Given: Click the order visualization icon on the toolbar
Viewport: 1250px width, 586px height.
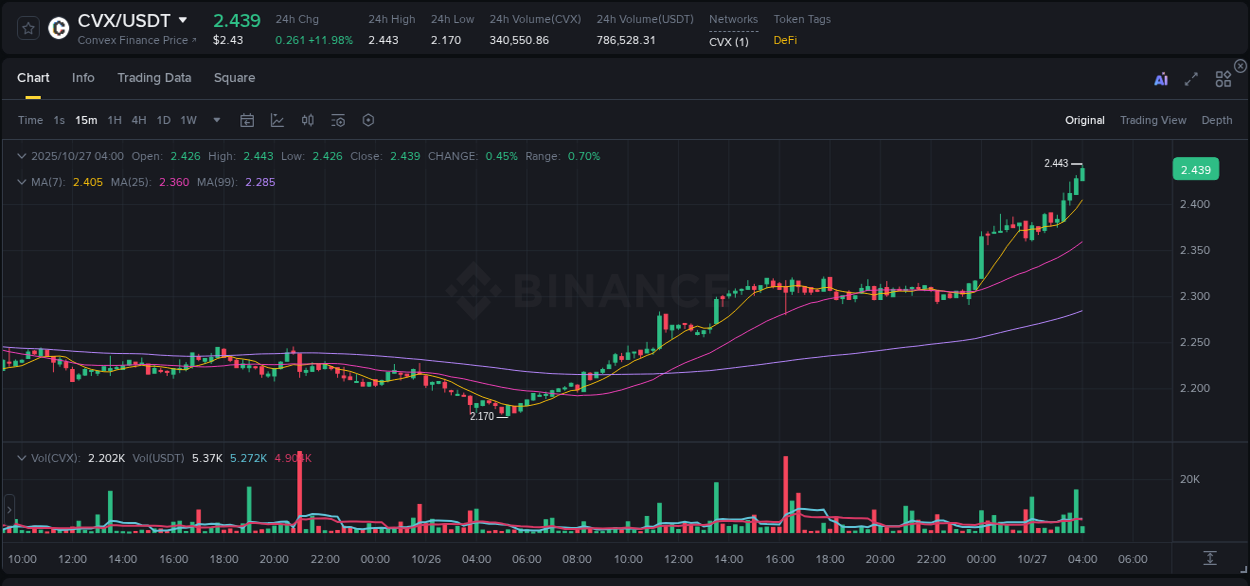Looking at the screenshot, I should click(338, 119).
